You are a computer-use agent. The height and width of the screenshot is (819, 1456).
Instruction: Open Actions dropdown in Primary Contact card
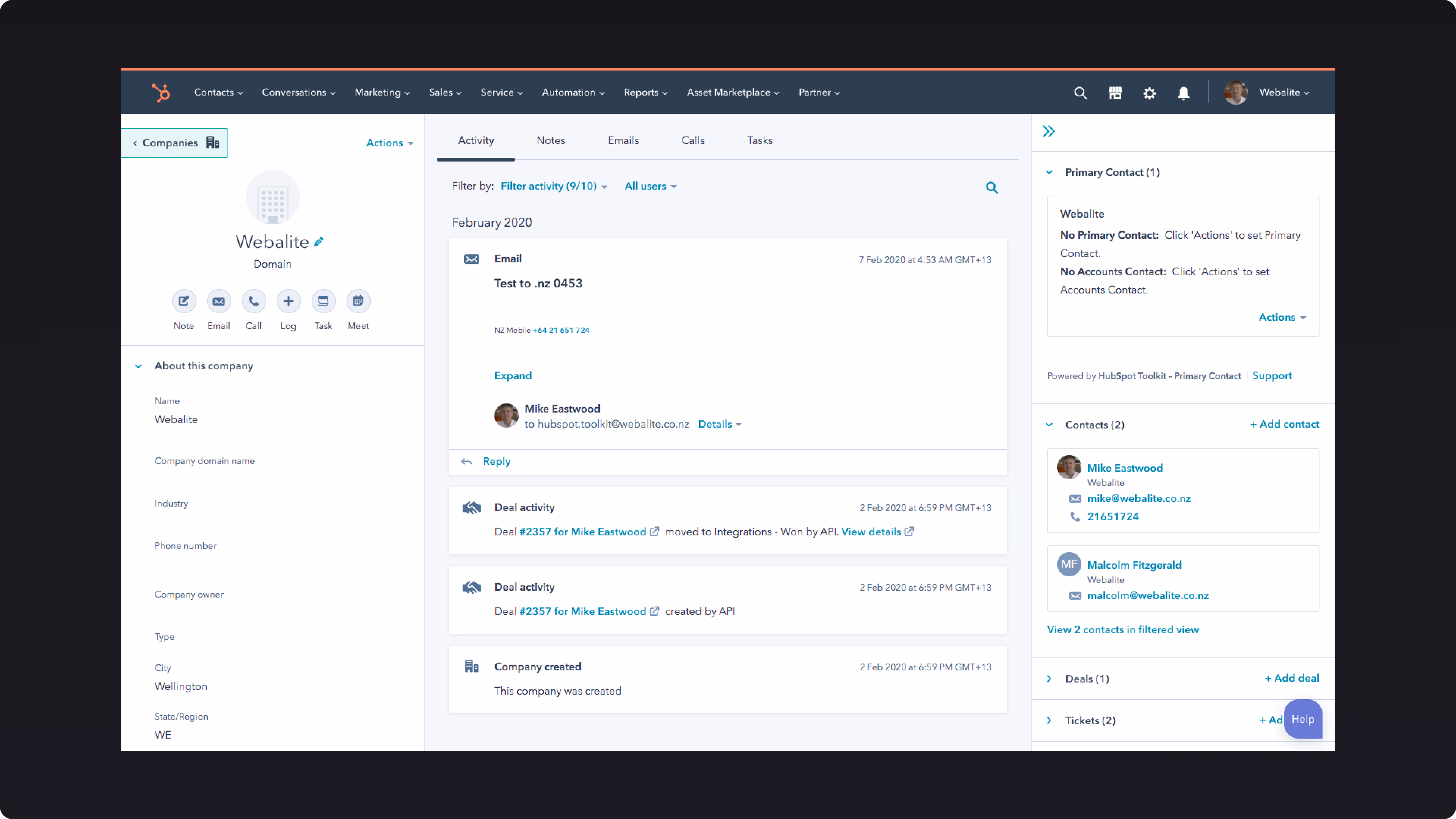click(1282, 318)
